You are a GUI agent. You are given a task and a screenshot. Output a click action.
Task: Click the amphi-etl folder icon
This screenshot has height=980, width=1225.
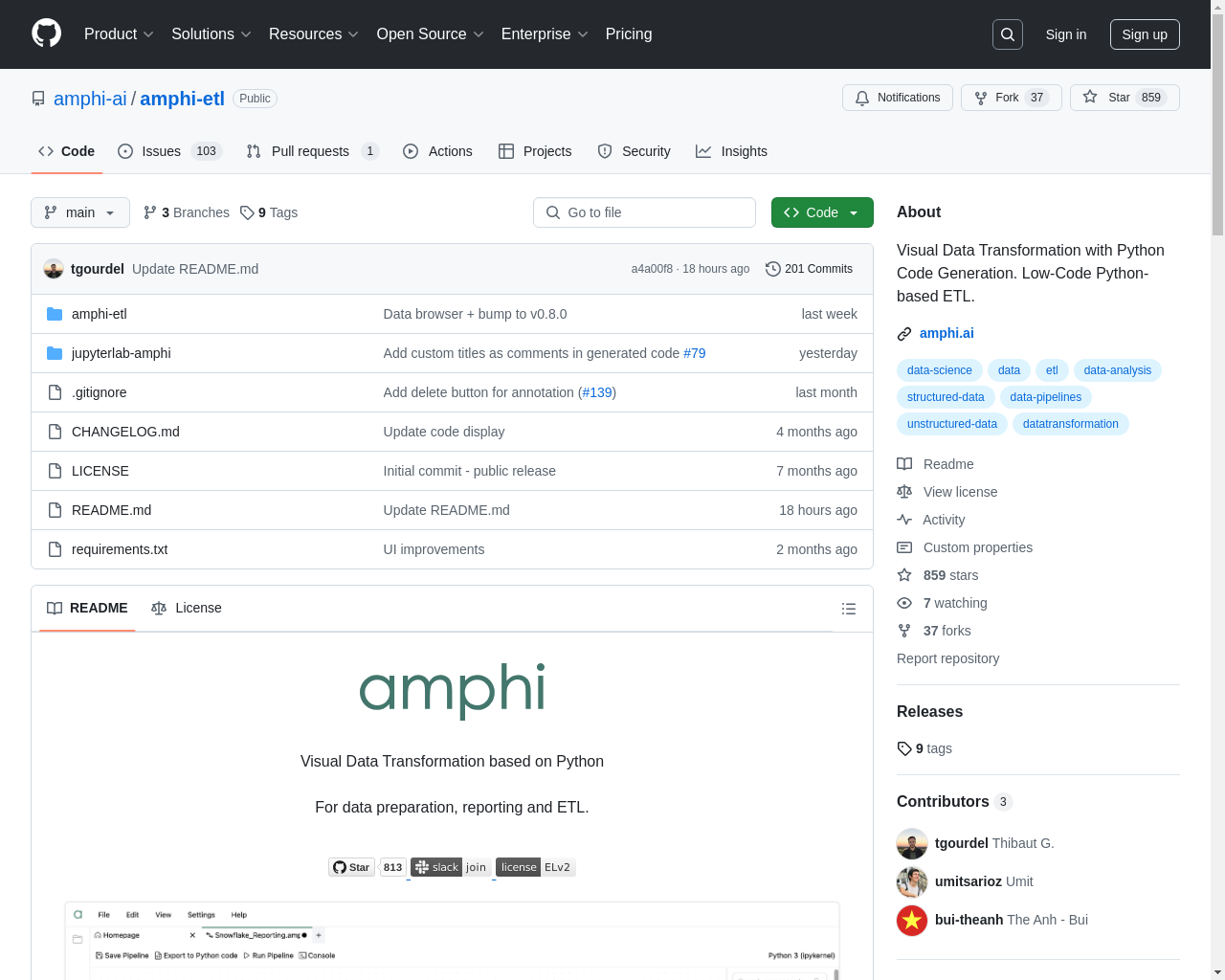[x=55, y=314]
